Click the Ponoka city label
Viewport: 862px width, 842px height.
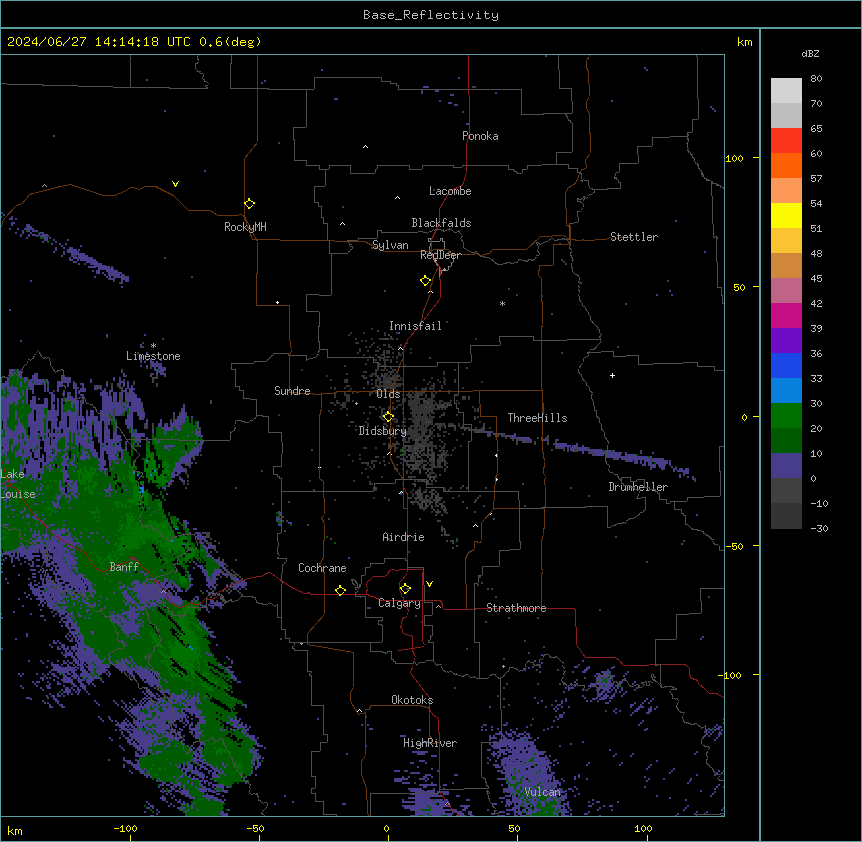(480, 136)
